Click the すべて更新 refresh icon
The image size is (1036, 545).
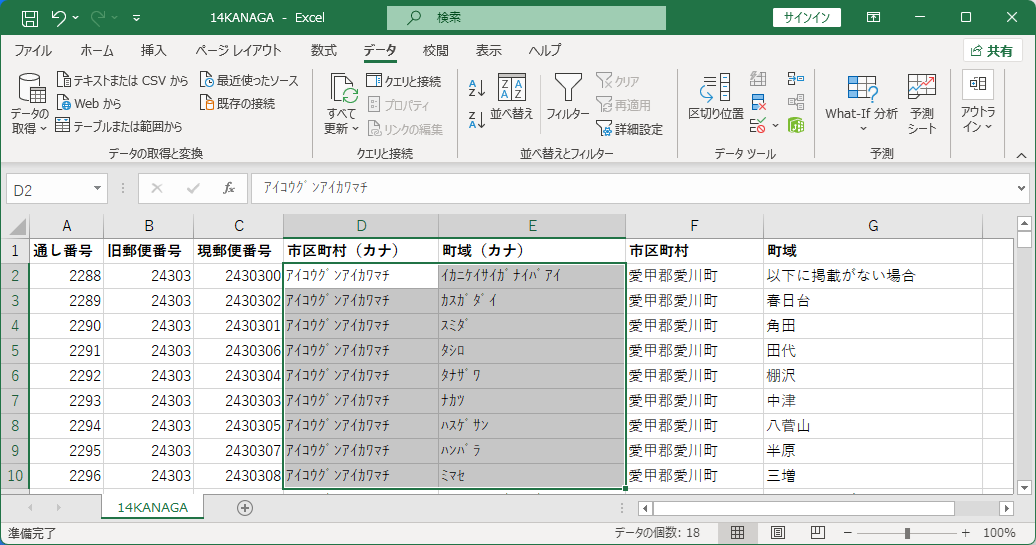(342, 89)
